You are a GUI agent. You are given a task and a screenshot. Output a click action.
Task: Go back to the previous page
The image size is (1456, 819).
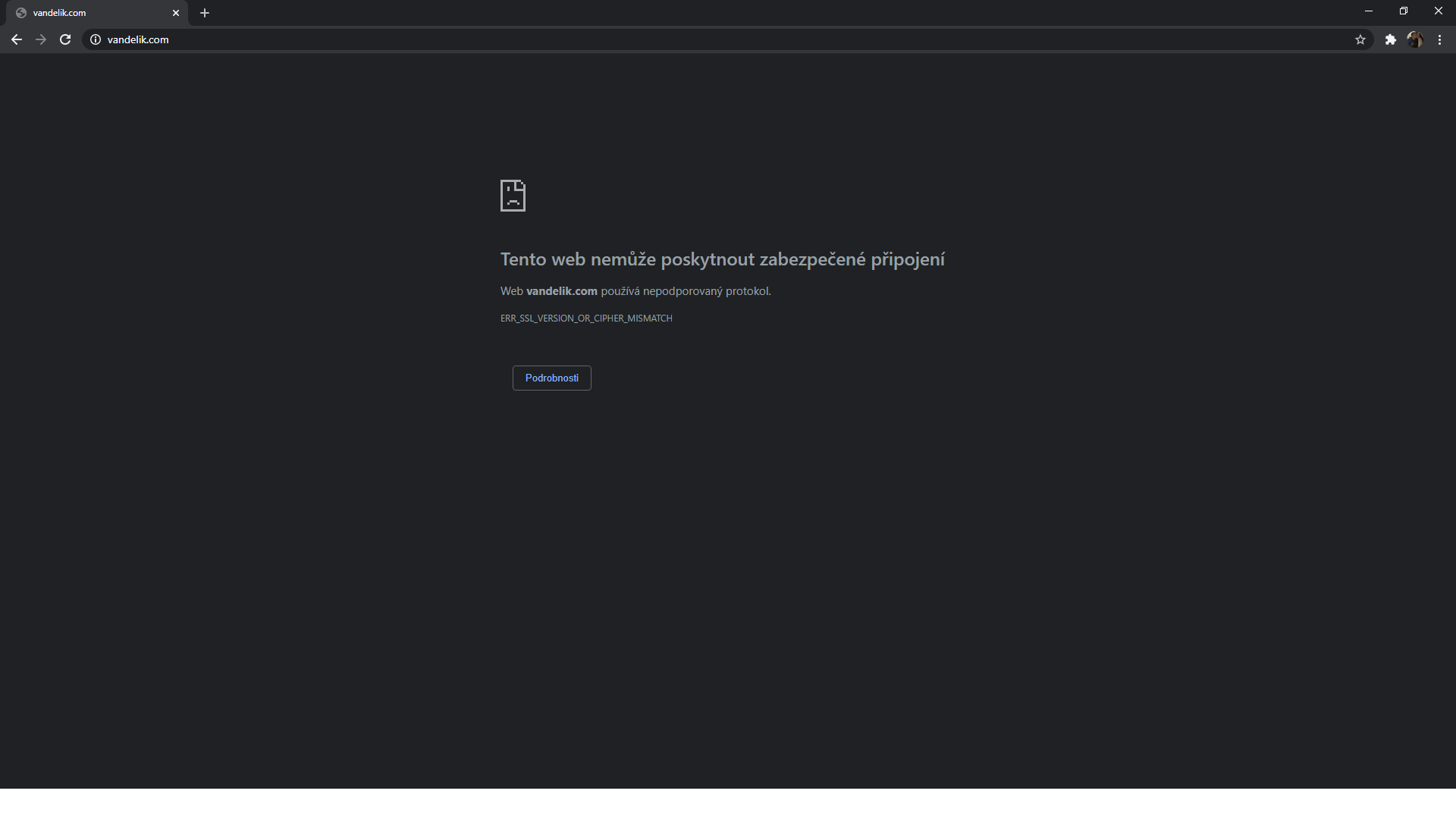17,39
